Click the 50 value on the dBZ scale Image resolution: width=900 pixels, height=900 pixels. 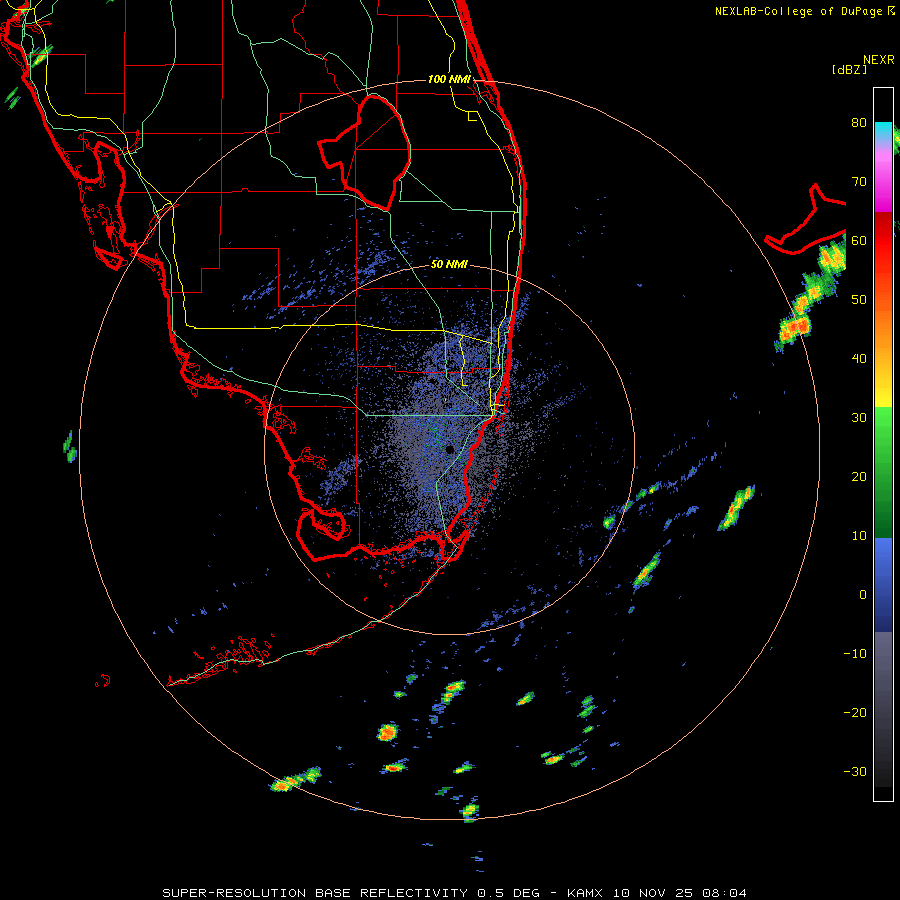[x=859, y=300]
